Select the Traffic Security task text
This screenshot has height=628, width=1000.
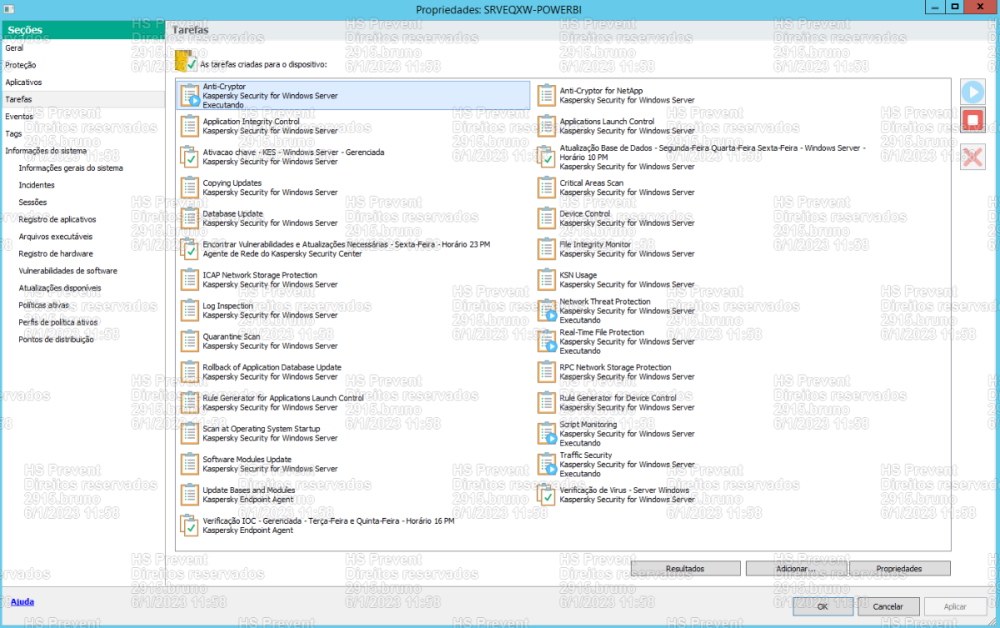[x=585, y=455]
